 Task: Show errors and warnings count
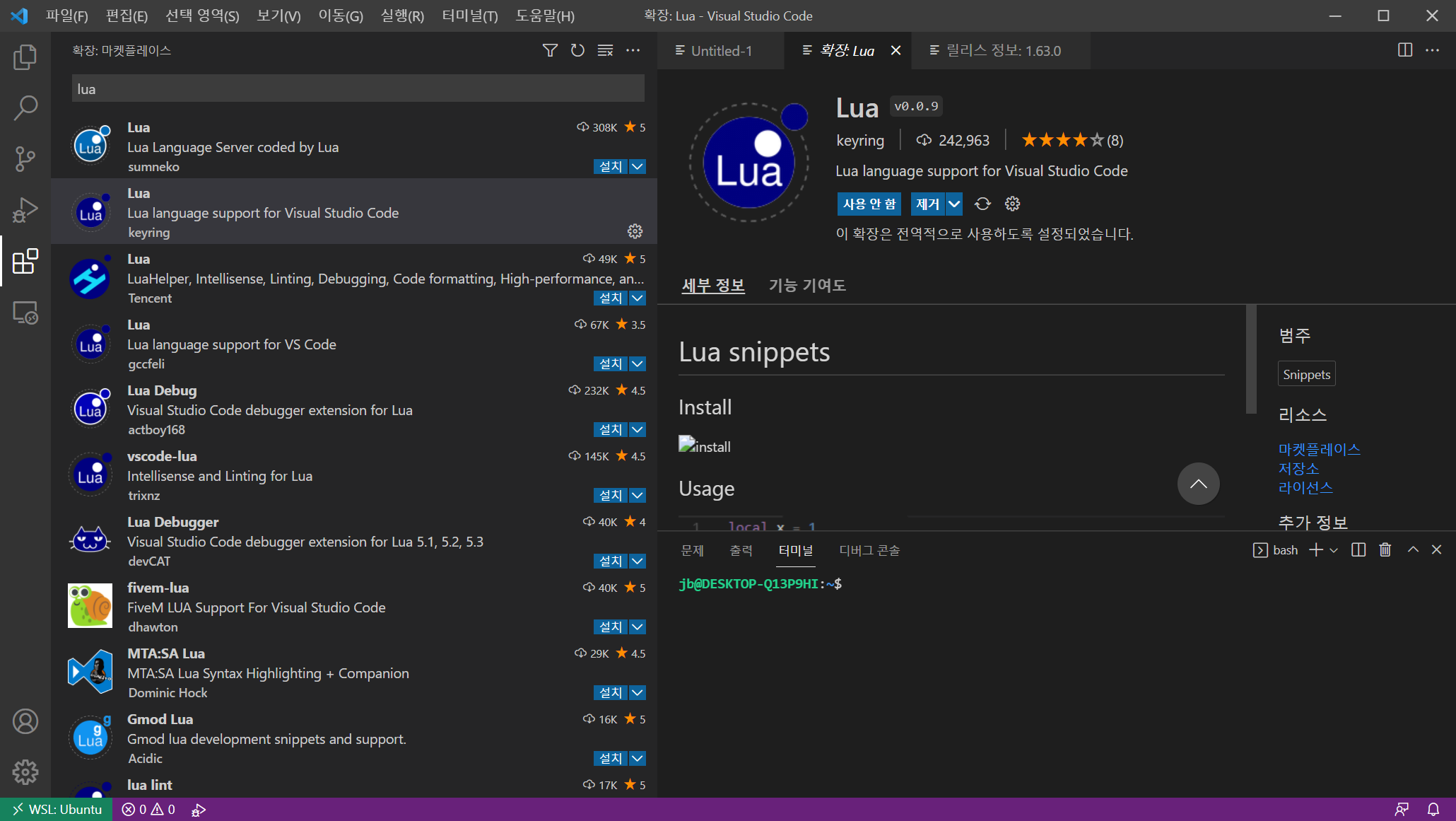tap(148, 810)
